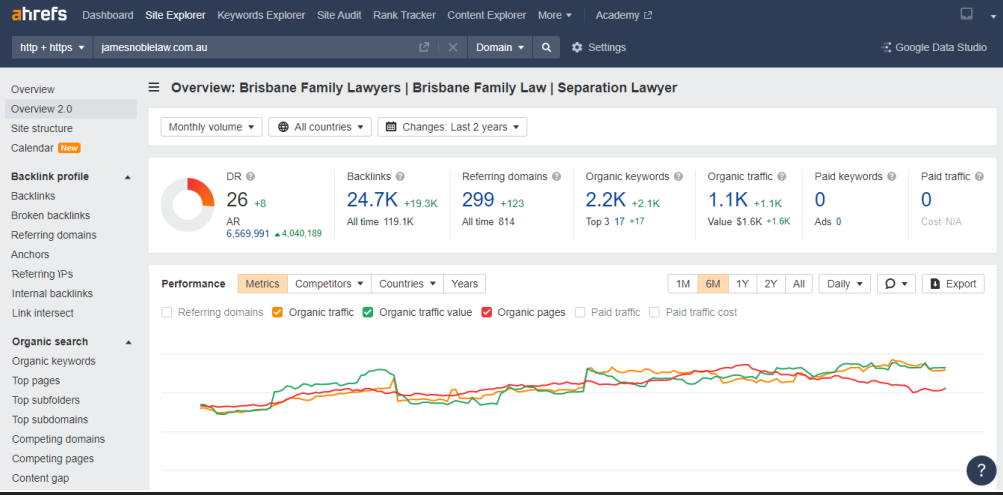This screenshot has height=495, width=1003.
Task: Open Site Audit
Action: pyautogui.click(x=339, y=15)
